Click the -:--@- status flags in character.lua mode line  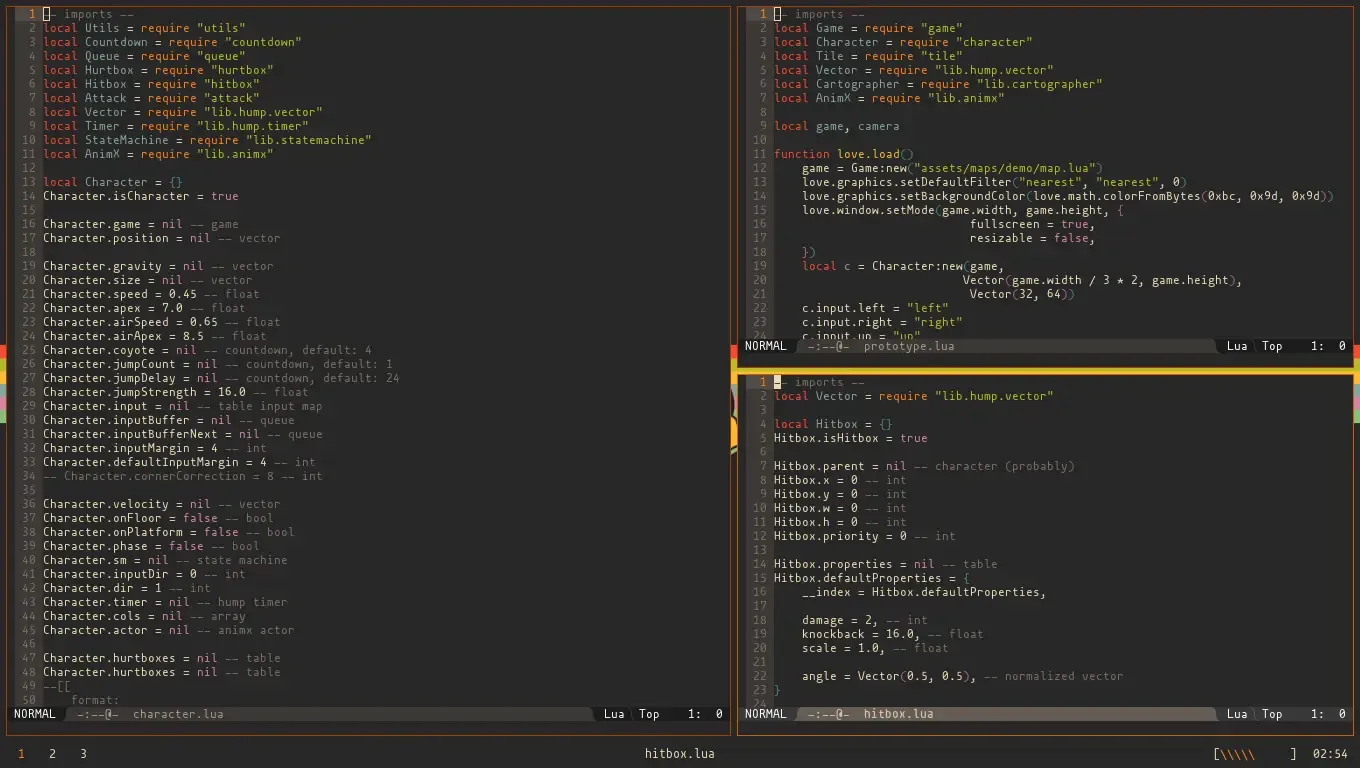98,714
